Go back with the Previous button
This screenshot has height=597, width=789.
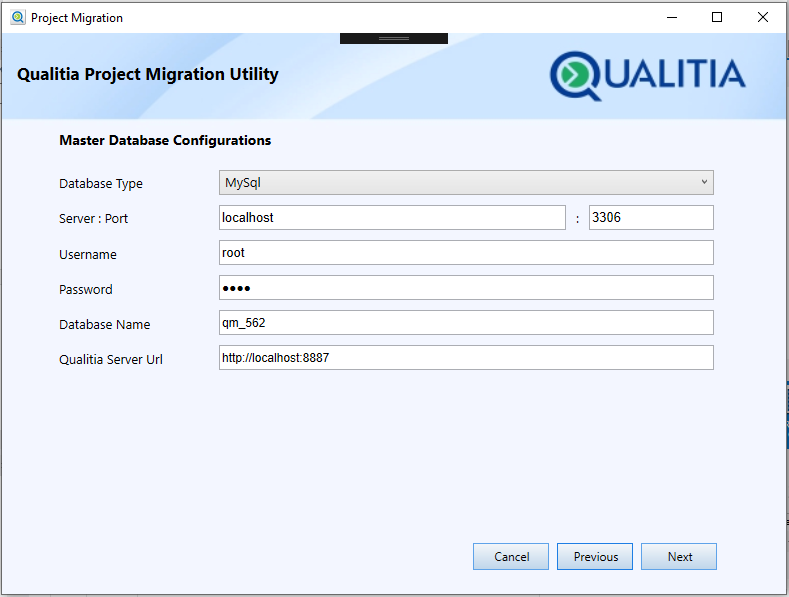point(595,557)
